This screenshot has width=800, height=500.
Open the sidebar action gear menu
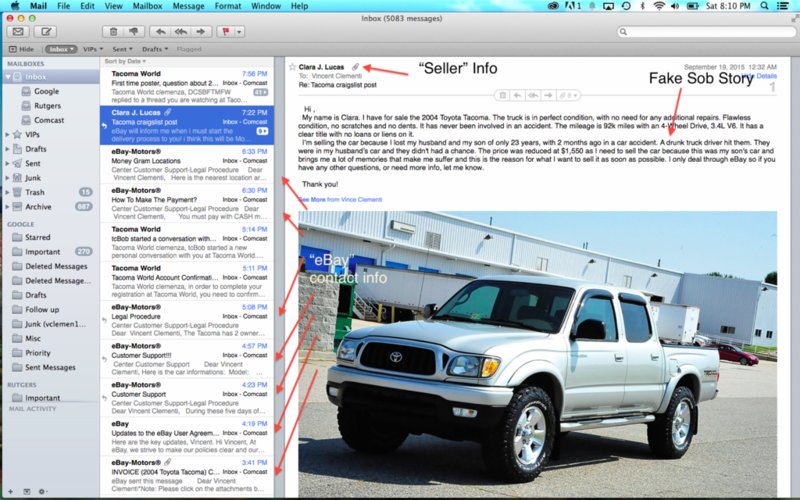tap(43, 491)
